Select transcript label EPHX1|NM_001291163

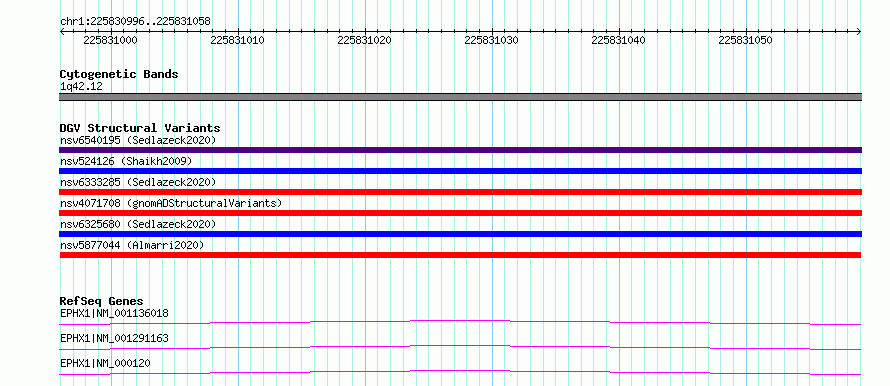pos(114,339)
